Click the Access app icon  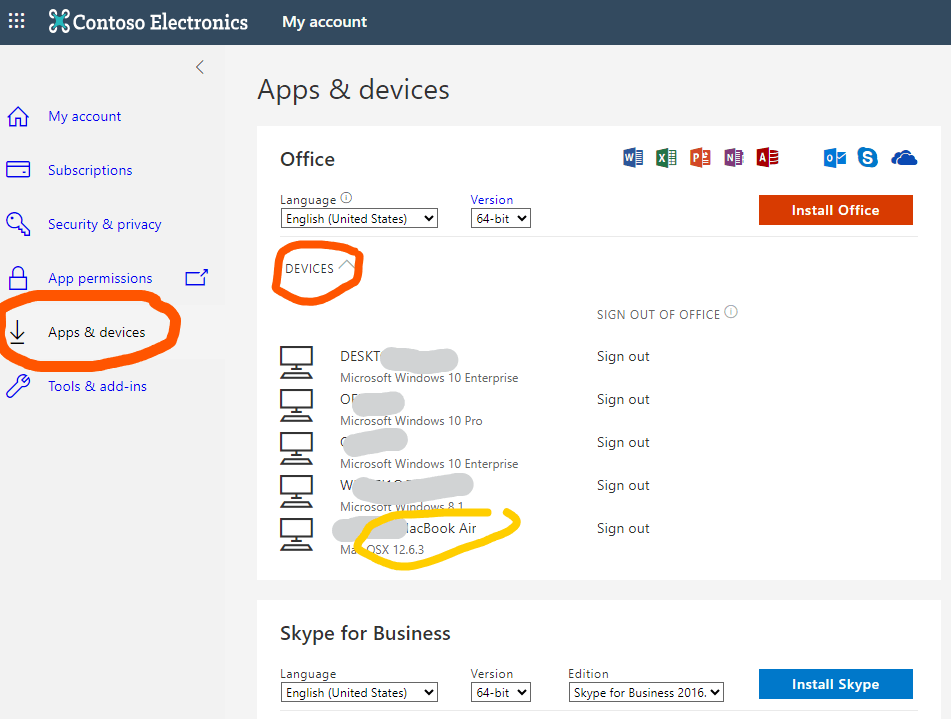coord(767,158)
